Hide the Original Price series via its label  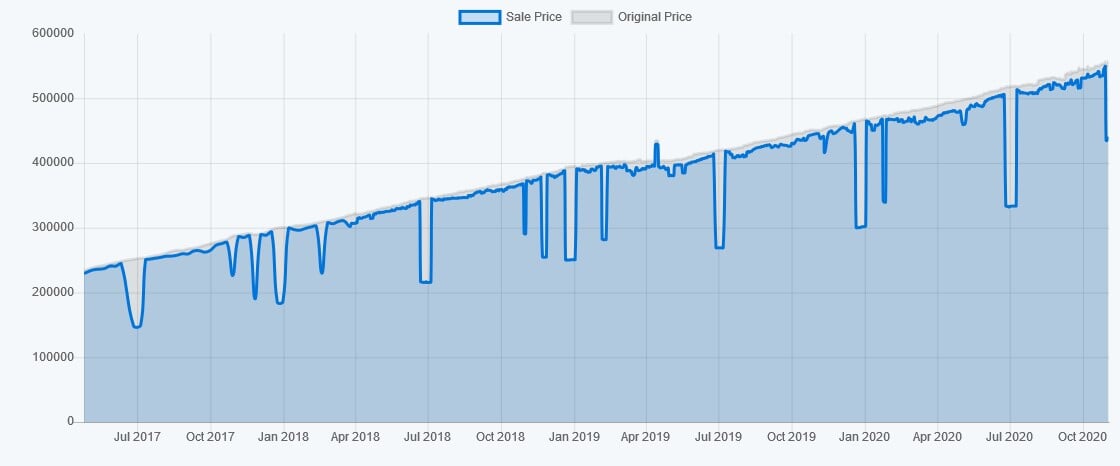pyautogui.click(x=655, y=16)
